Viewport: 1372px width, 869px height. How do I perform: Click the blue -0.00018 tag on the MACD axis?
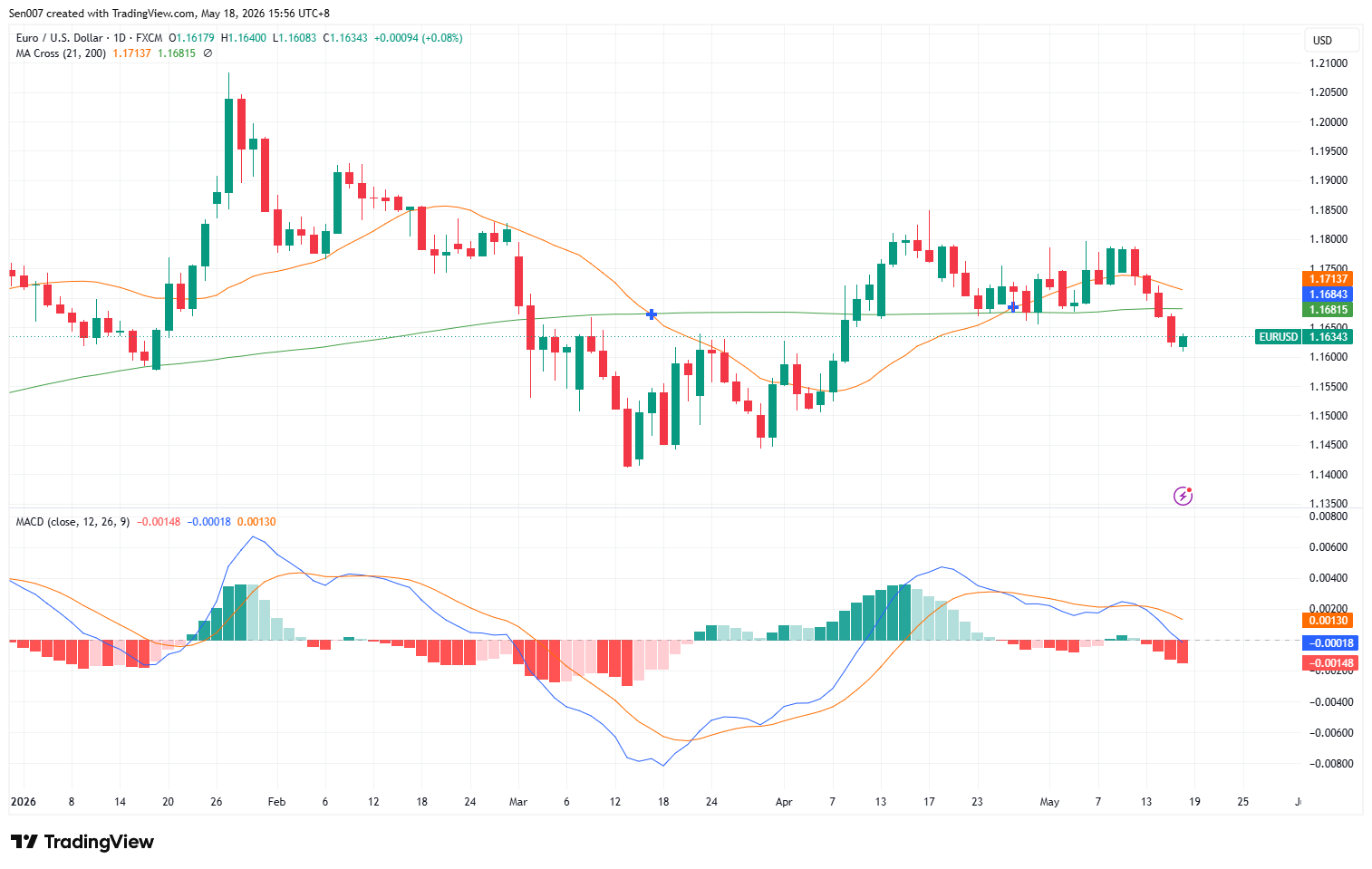coord(1329,643)
